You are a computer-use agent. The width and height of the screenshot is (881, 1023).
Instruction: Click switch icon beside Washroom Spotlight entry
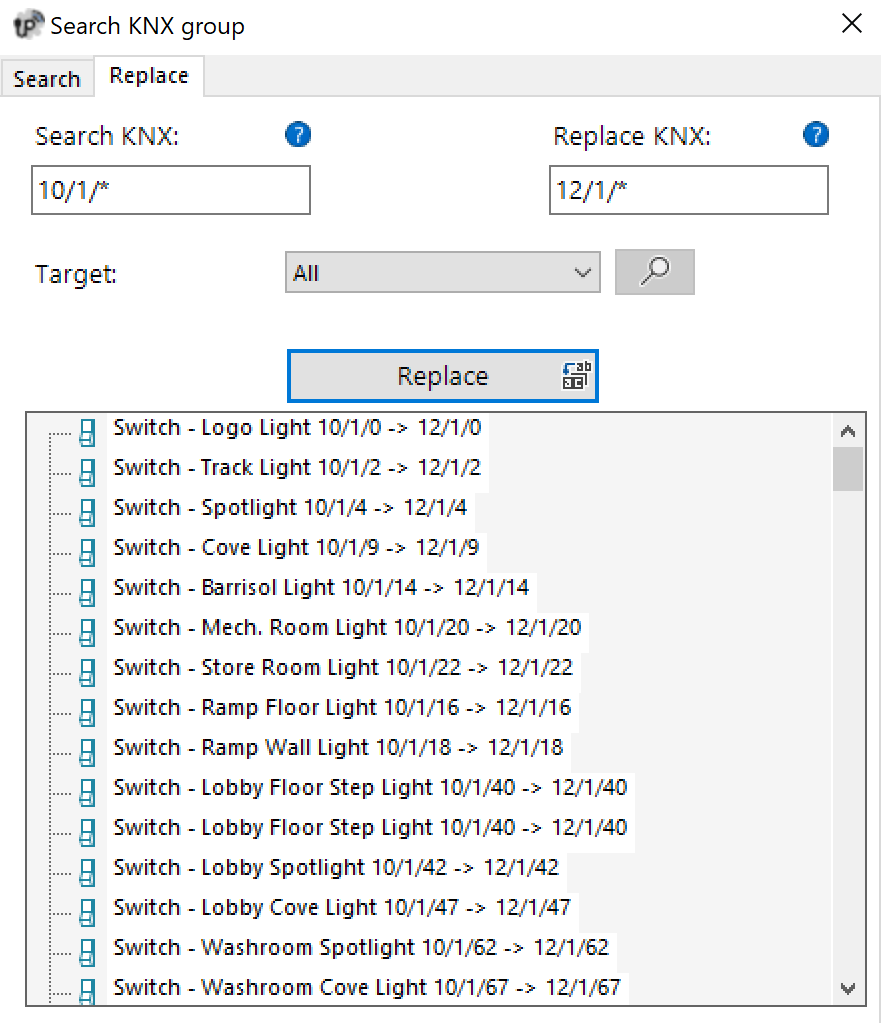pos(88,950)
